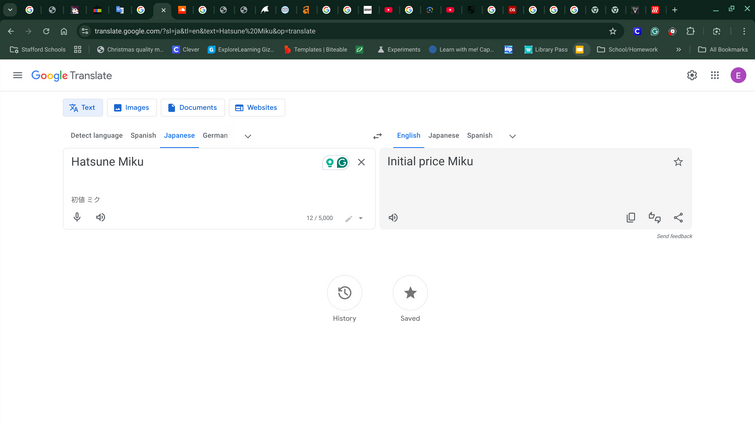This screenshot has height=425, width=755.
Task: Click the Grammarly extension toolbar icon
Action: [x=655, y=31]
